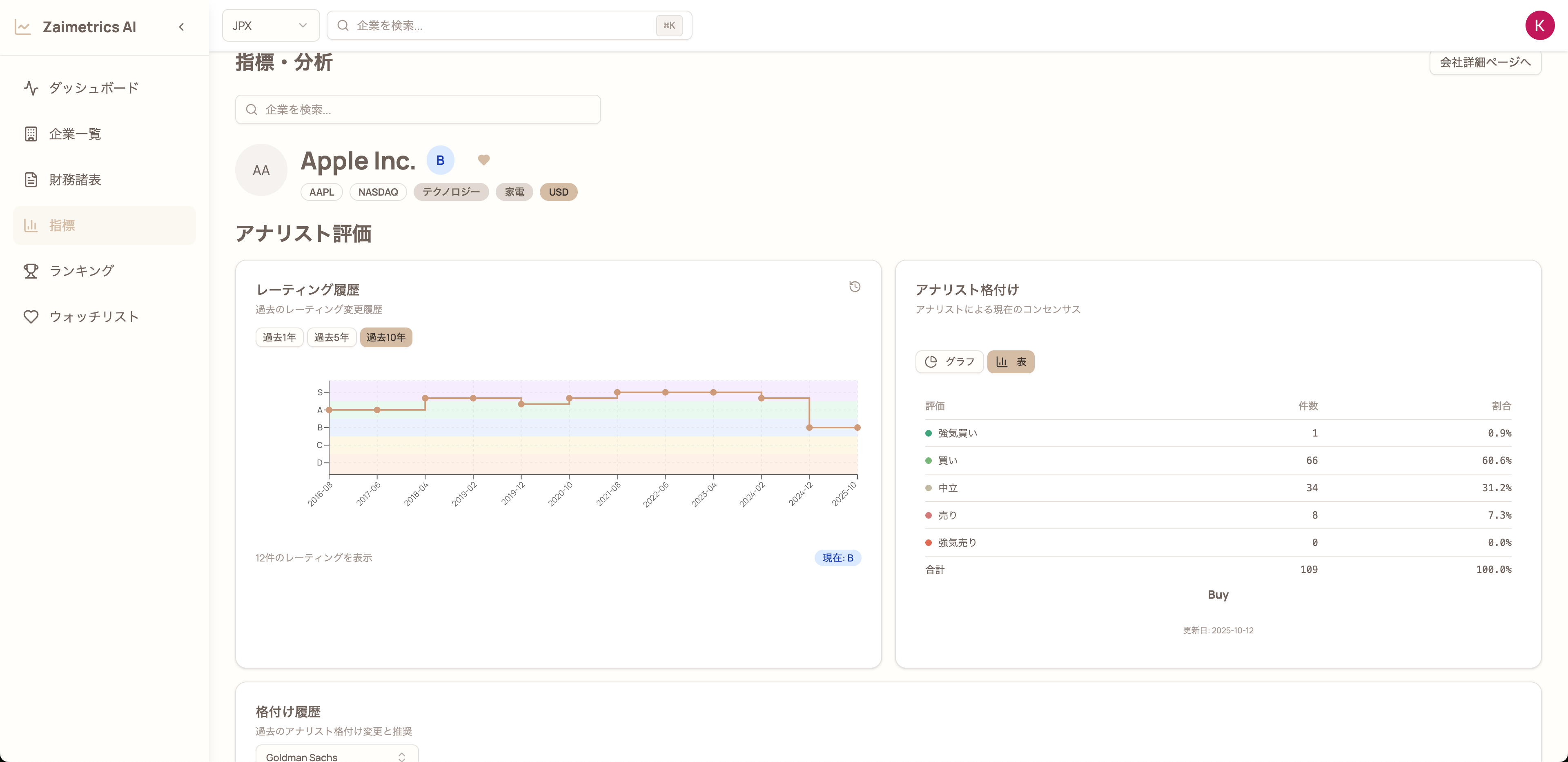Select the 過去1年 range tab
This screenshot has height=762, width=1568.
279,337
